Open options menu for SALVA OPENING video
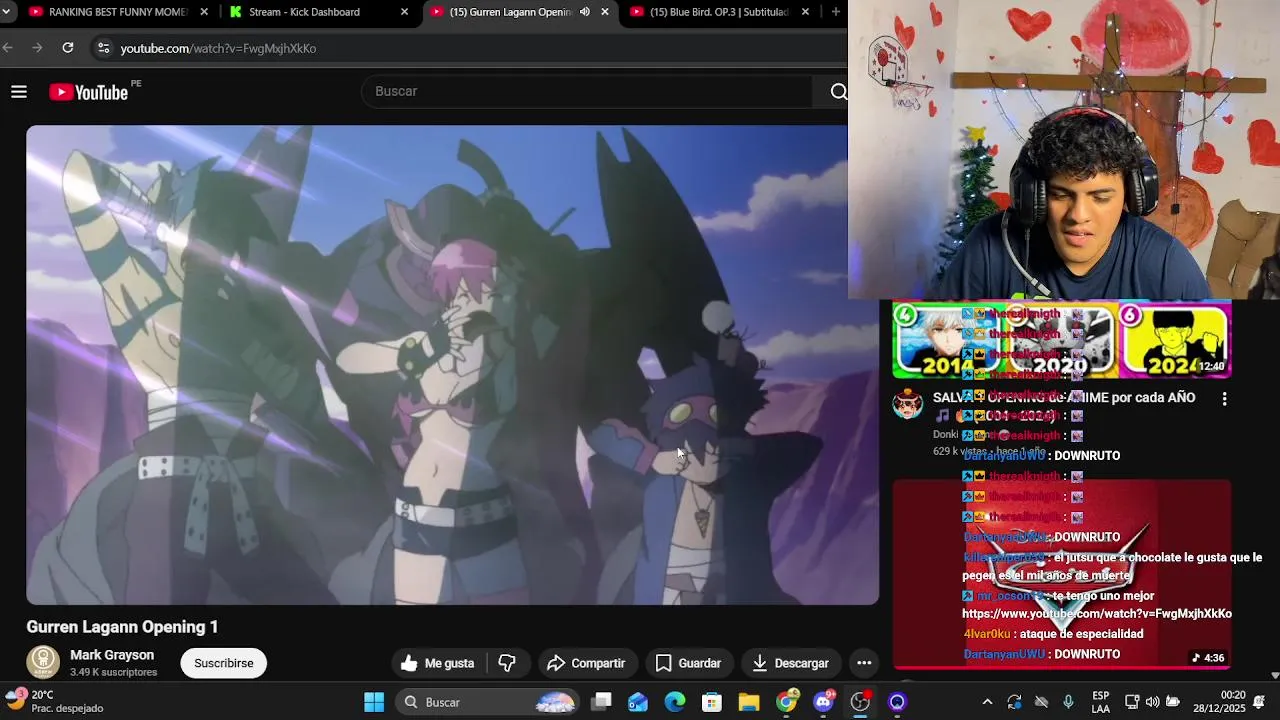This screenshot has height=720, width=1280. (1224, 398)
